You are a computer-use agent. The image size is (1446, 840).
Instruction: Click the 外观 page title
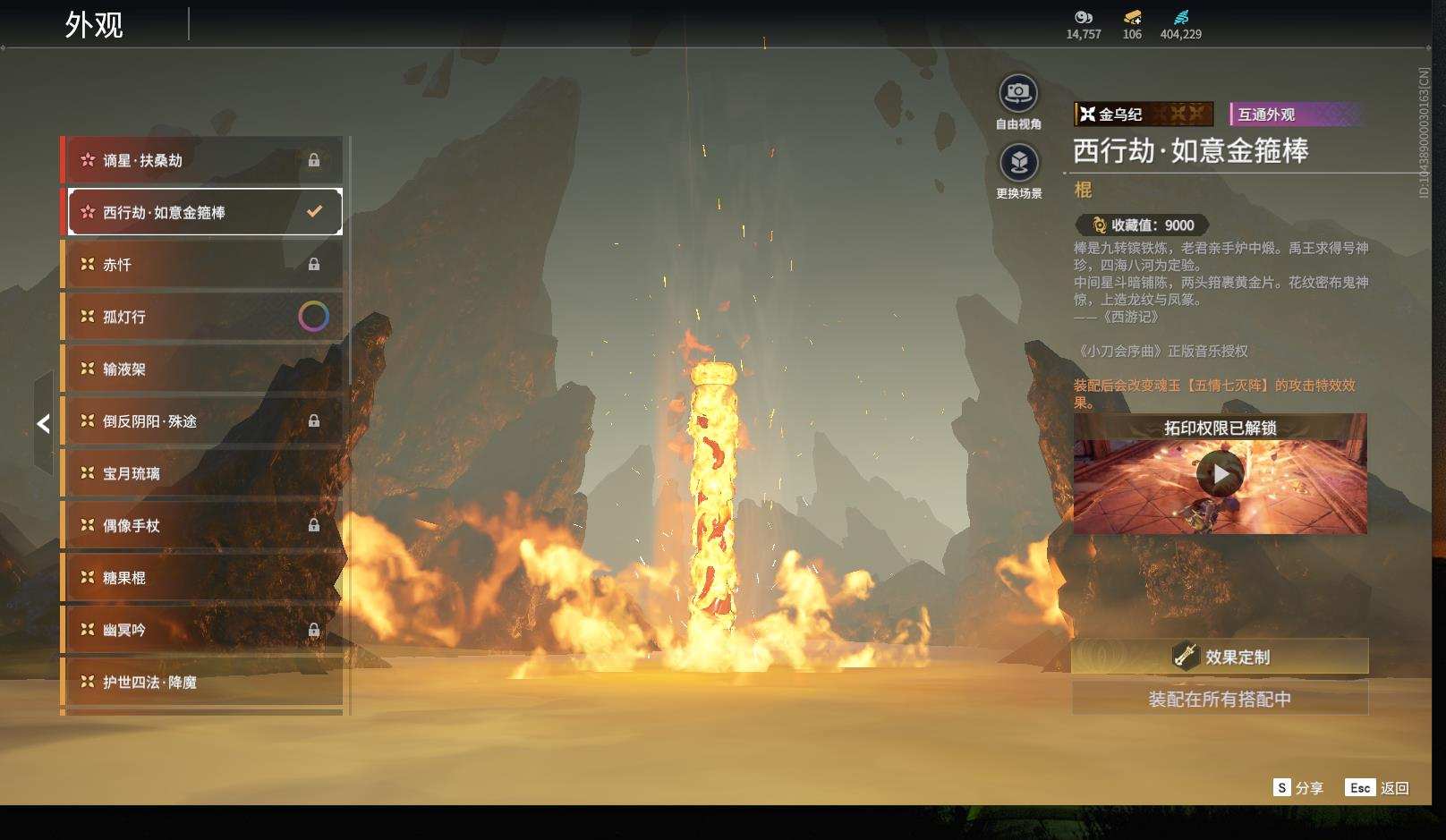point(94,24)
